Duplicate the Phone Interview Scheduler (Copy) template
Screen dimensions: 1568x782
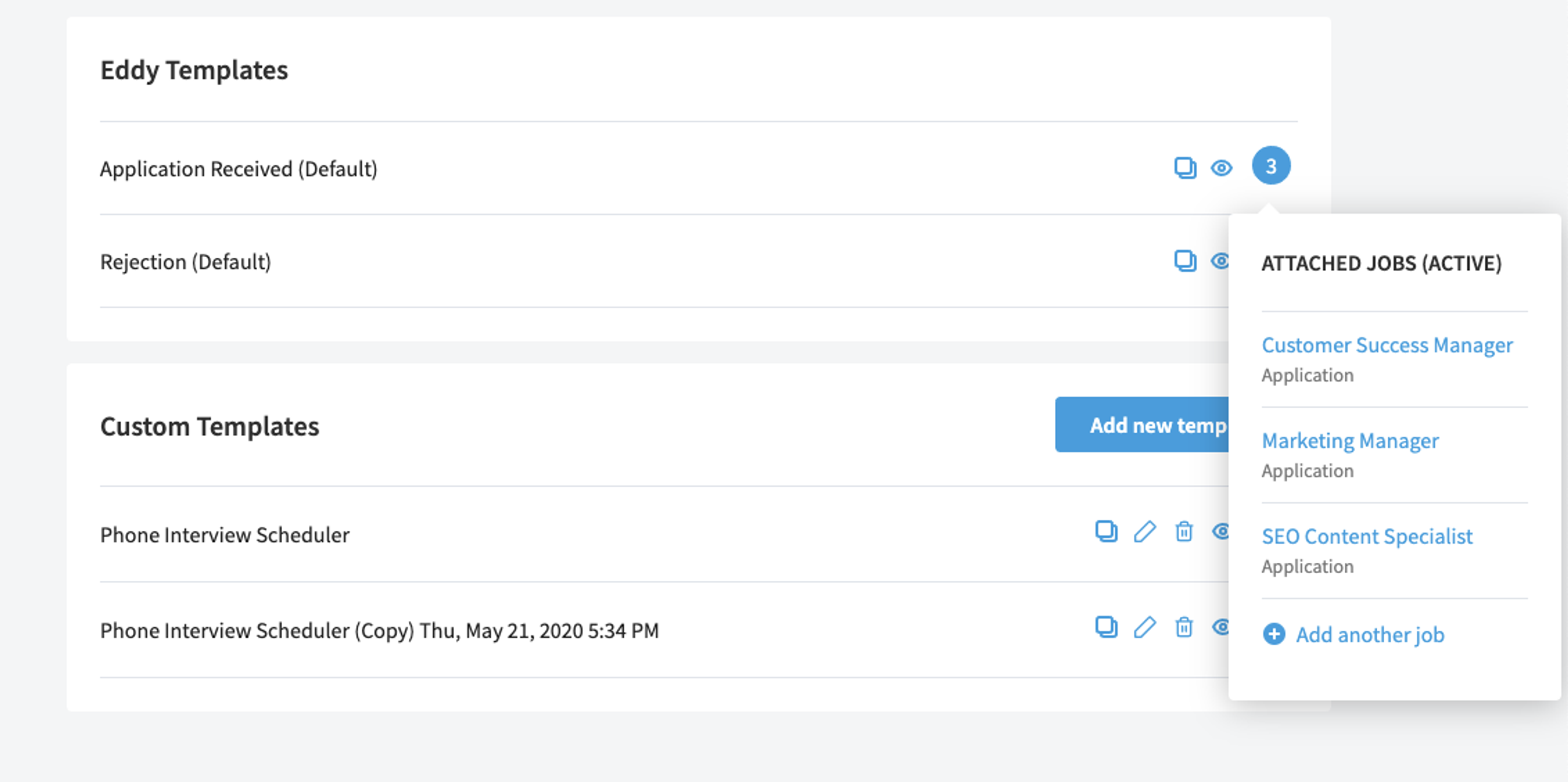[x=1107, y=627]
